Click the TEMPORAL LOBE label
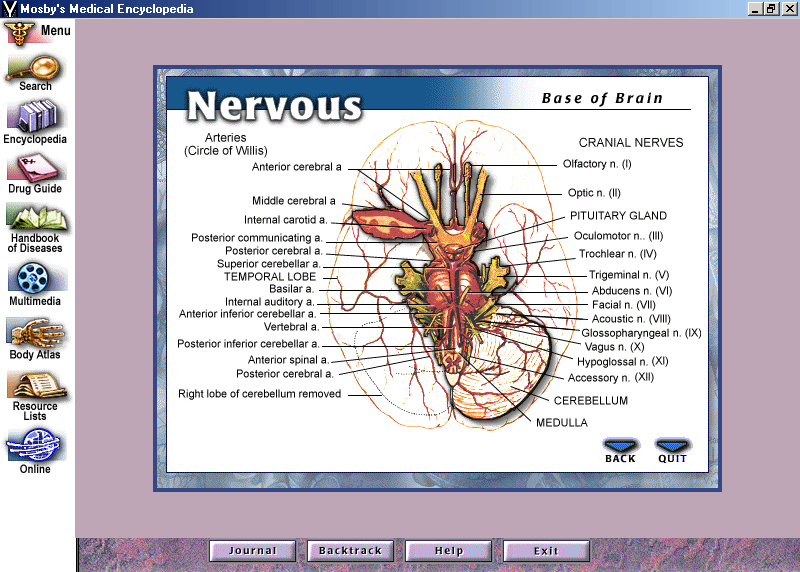Image resolution: width=800 pixels, height=572 pixels. pos(270,277)
